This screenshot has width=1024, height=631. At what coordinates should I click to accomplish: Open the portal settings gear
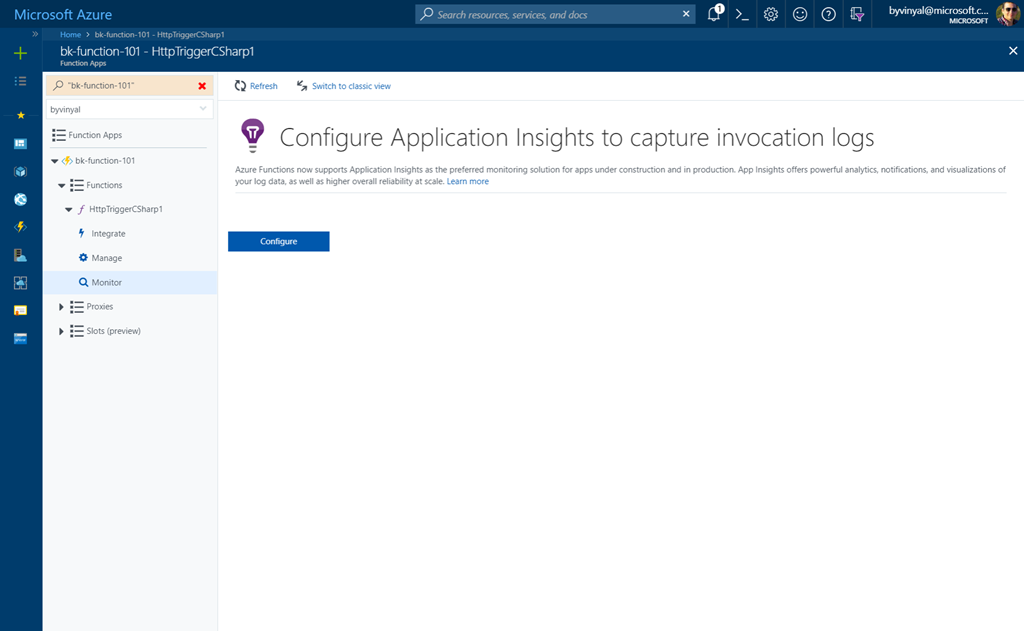click(771, 14)
